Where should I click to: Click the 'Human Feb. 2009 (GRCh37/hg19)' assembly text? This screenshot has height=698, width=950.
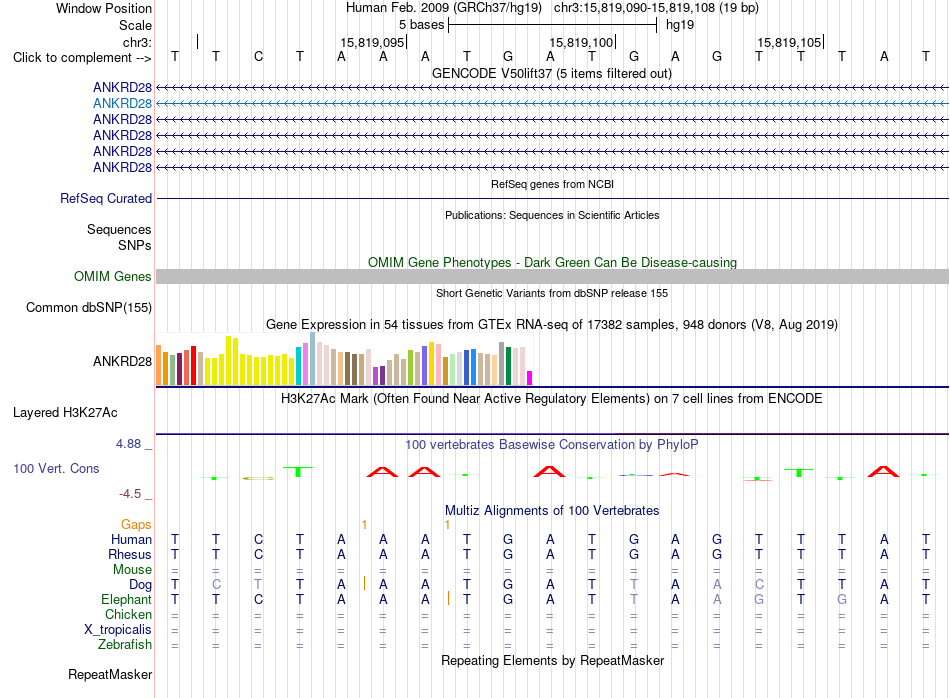(443, 8)
